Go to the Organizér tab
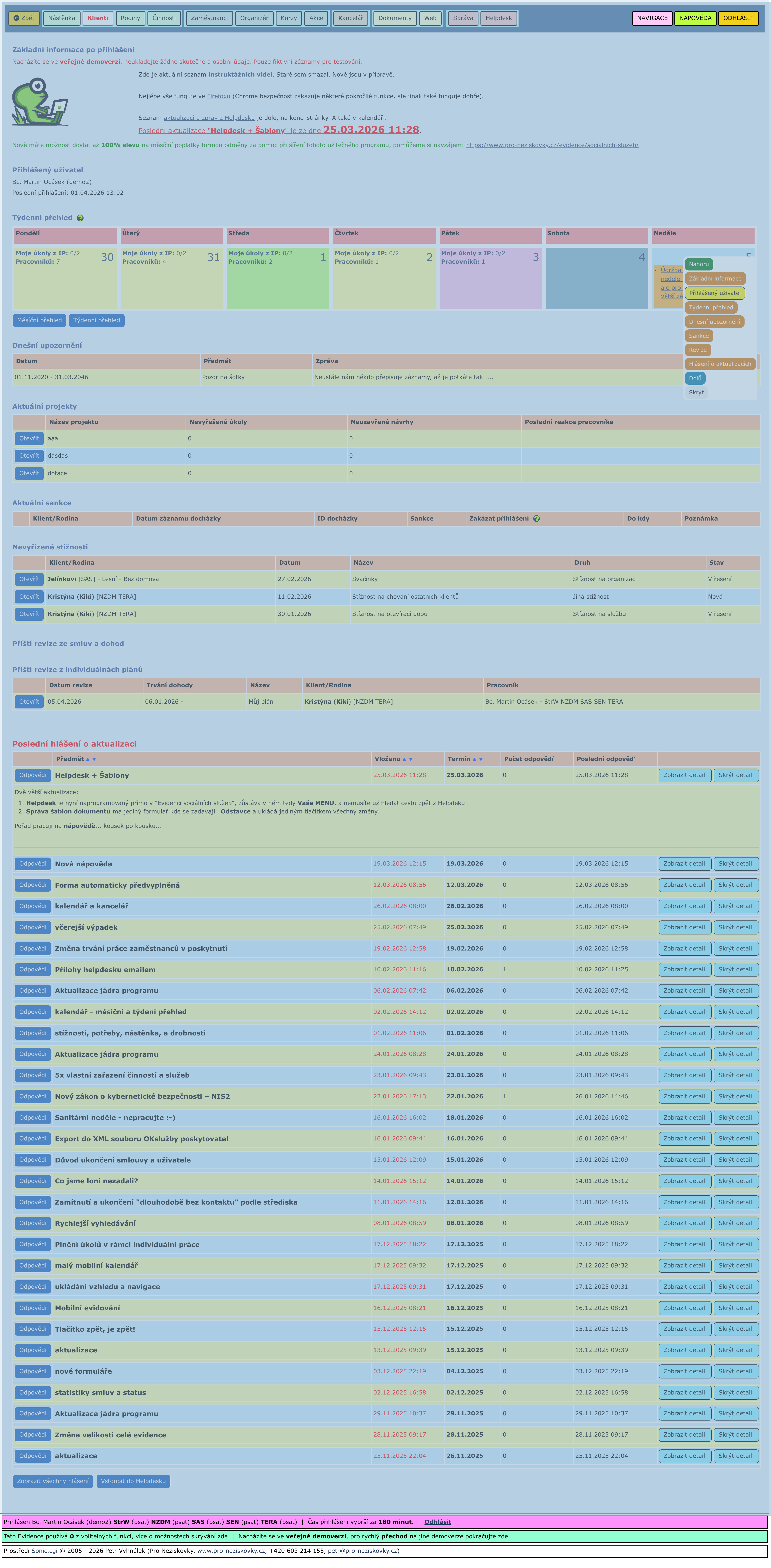771x1568 pixels. [254, 18]
